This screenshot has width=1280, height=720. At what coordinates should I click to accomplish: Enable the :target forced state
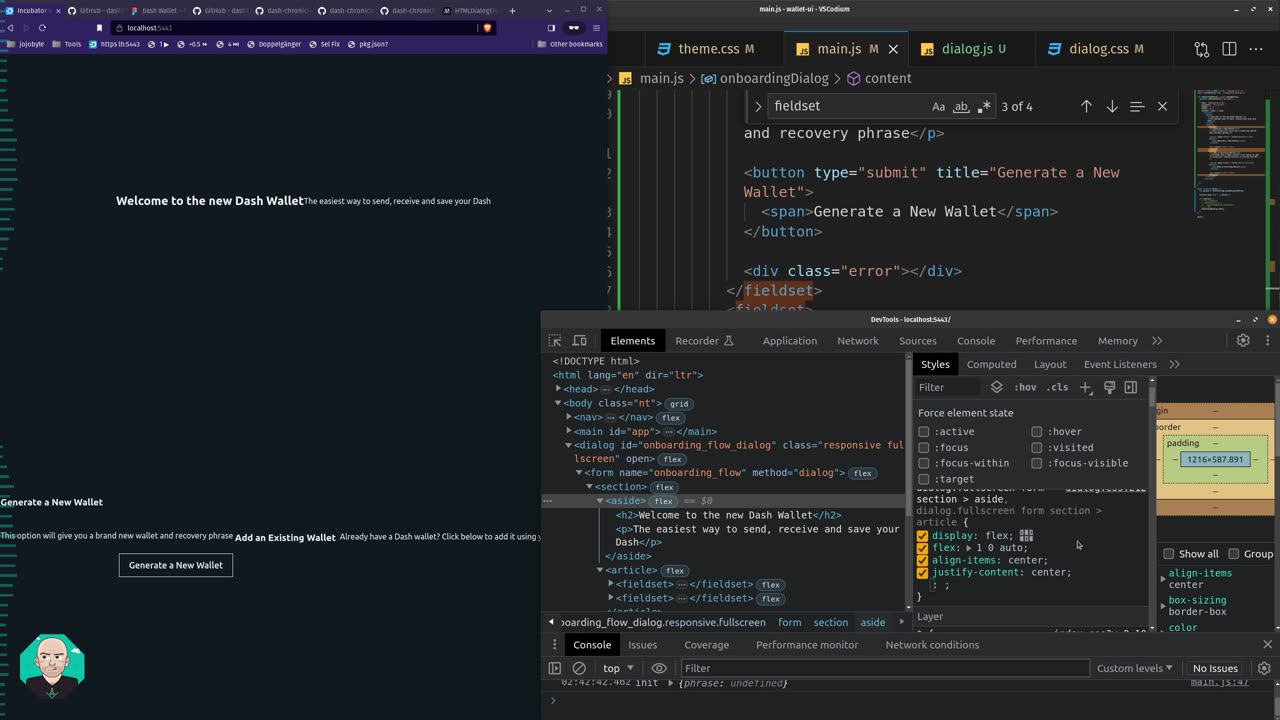[924, 479]
